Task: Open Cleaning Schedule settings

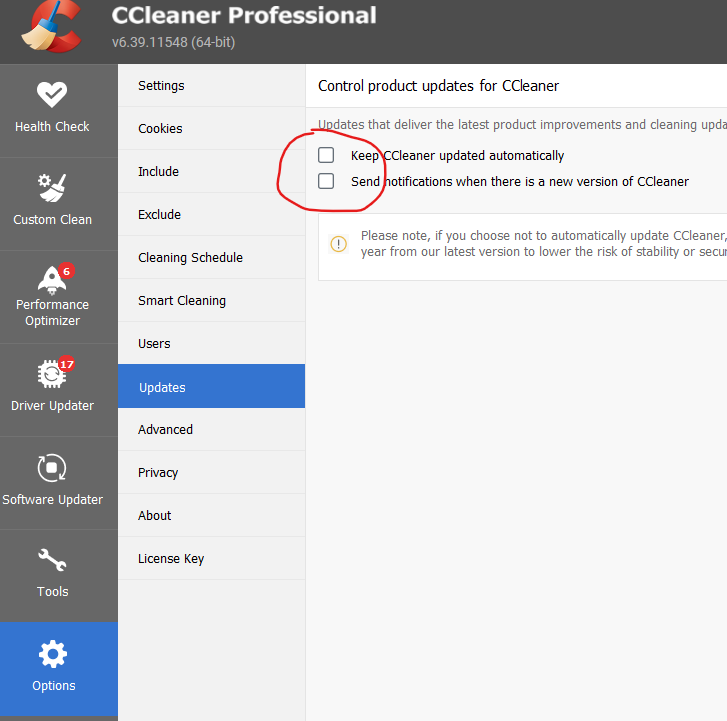Action: click(x=190, y=258)
